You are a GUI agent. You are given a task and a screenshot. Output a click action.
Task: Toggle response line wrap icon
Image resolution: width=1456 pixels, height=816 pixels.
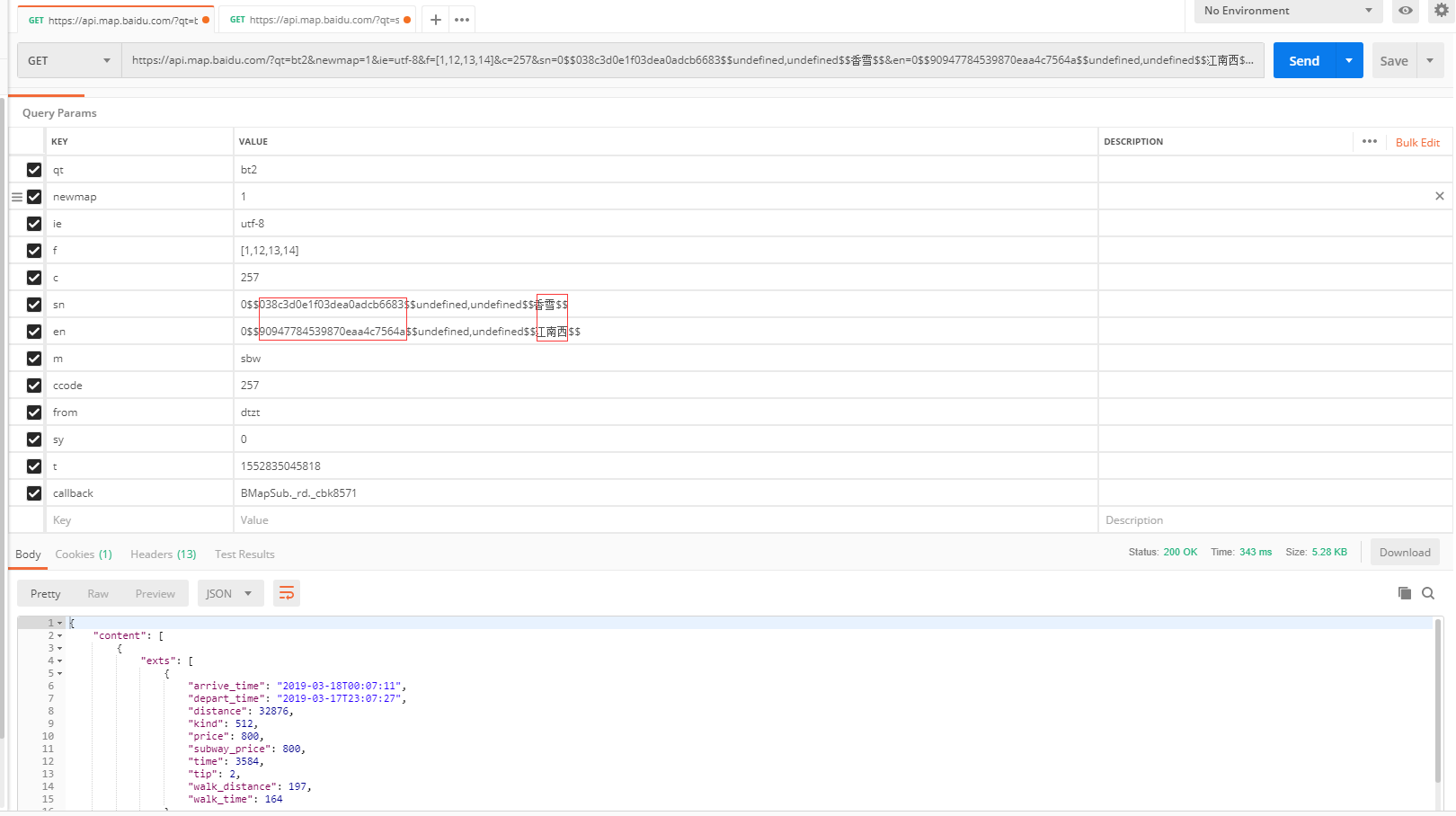(287, 593)
